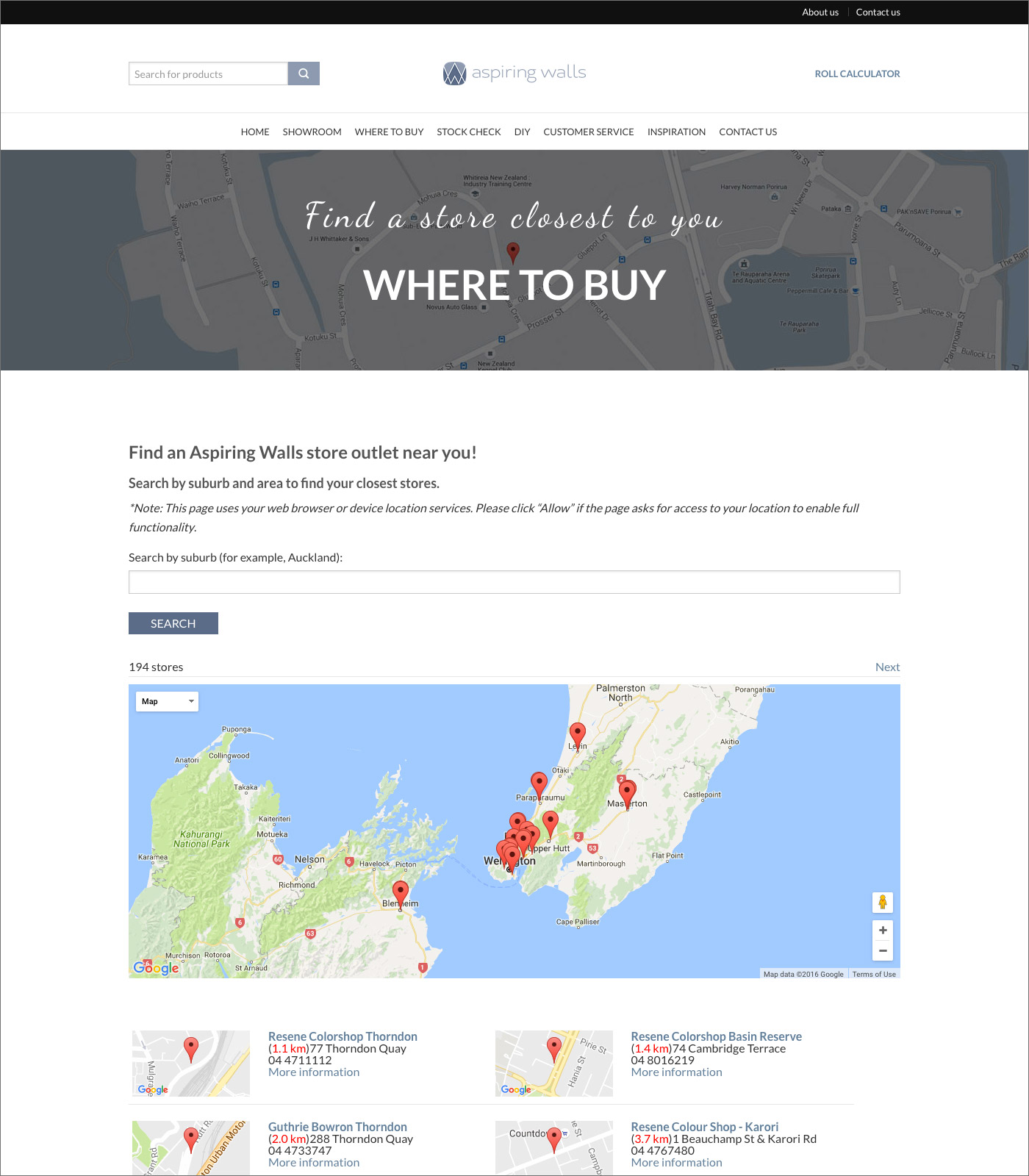The height and width of the screenshot is (1176, 1029).
Task: Click the Nelson label on the map
Action: pyautogui.click(x=309, y=859)
